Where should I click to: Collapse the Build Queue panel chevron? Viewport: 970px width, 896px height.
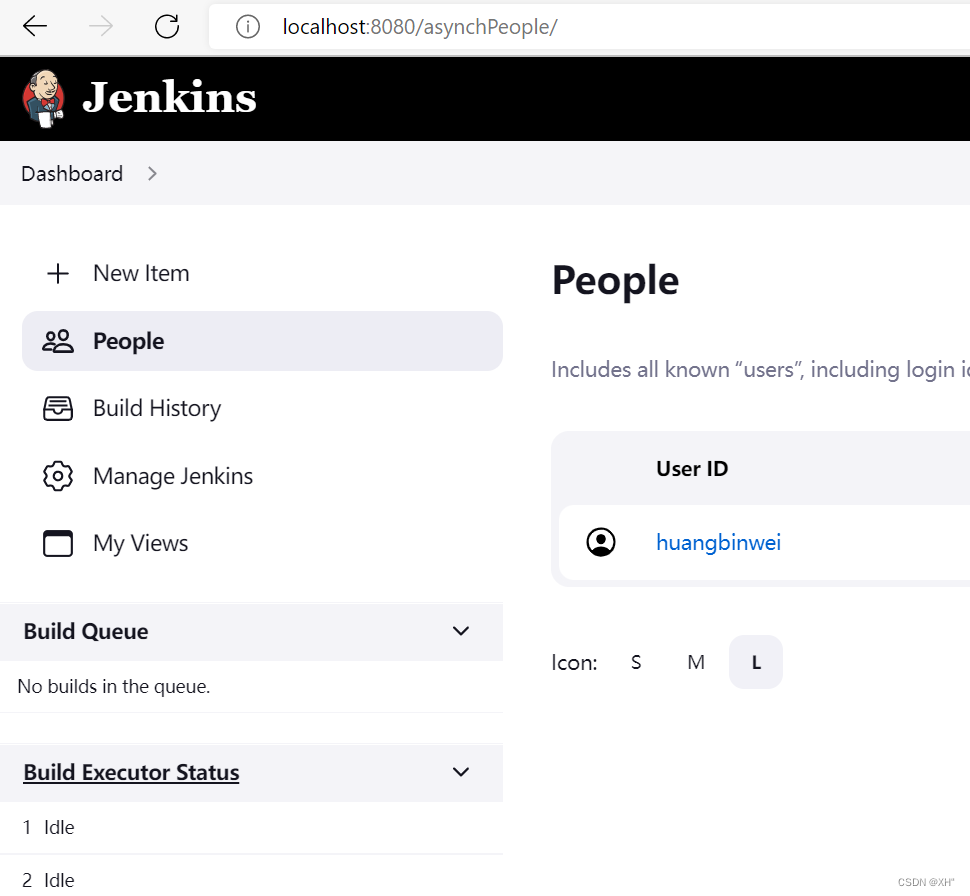click(461, 631)
